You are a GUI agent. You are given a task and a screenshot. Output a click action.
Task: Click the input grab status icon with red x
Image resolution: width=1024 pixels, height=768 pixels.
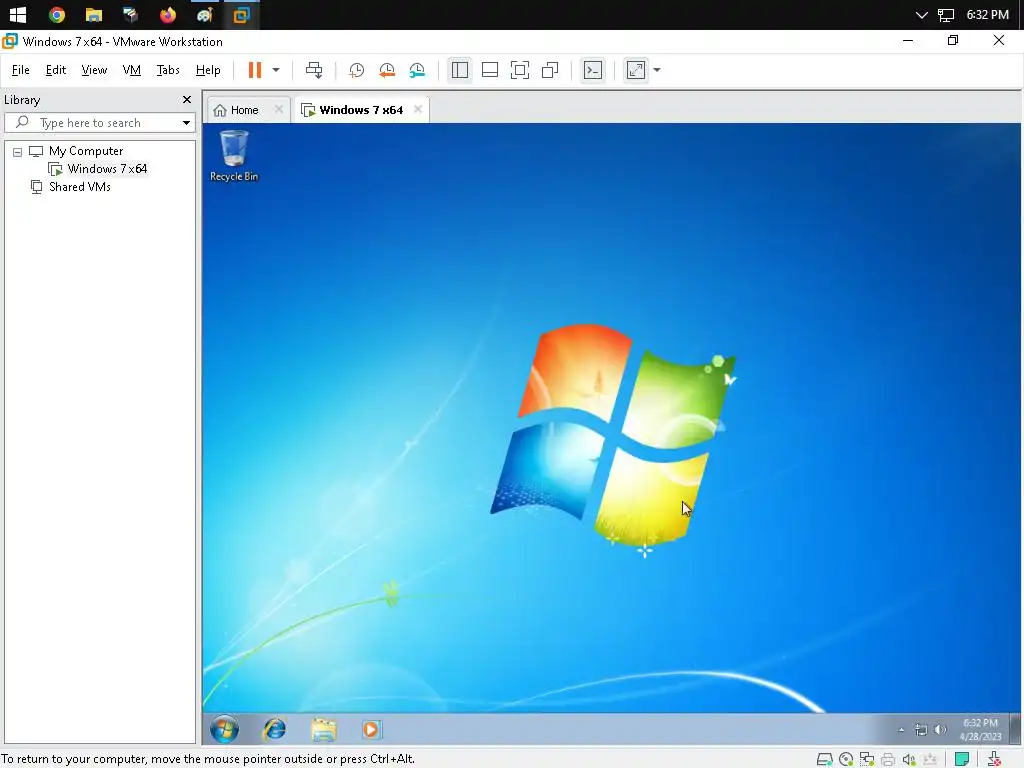995,759
